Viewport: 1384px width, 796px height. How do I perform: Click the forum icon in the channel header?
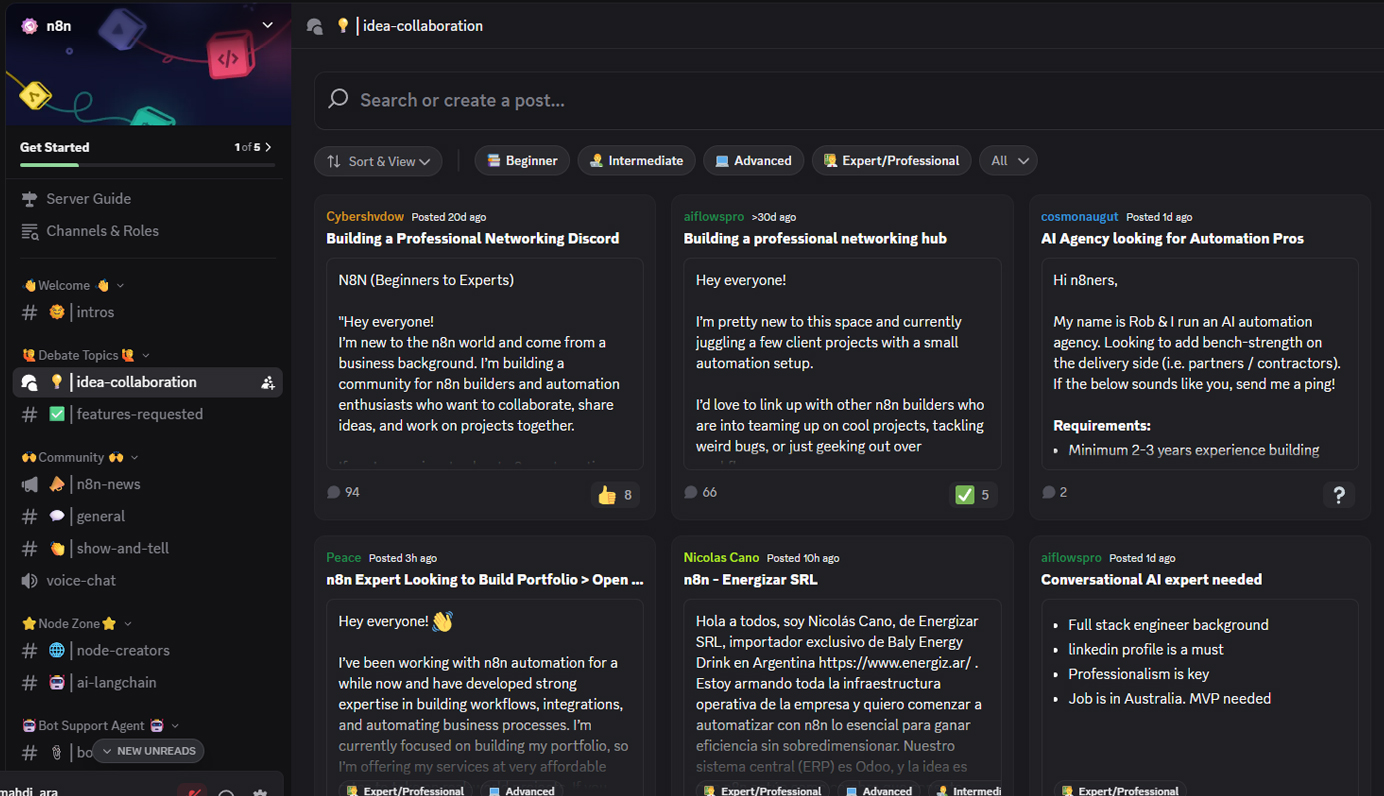[314, 27]
